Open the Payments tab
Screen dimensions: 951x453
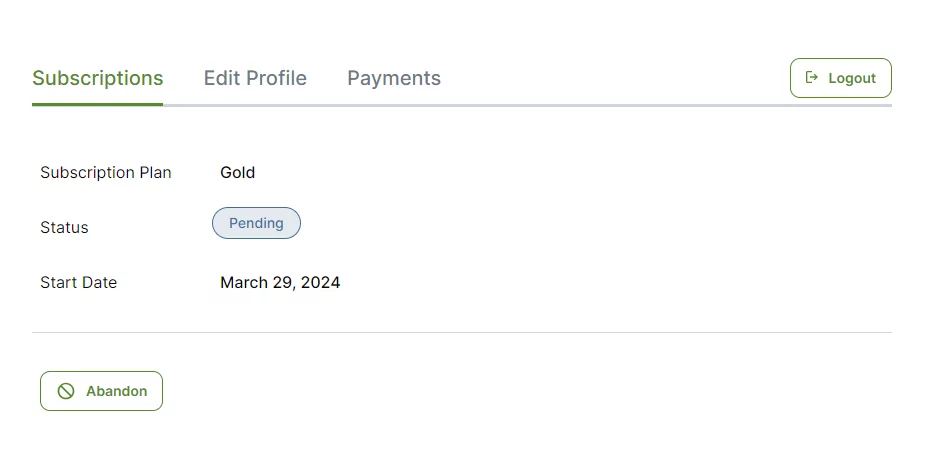click(394, 78)
